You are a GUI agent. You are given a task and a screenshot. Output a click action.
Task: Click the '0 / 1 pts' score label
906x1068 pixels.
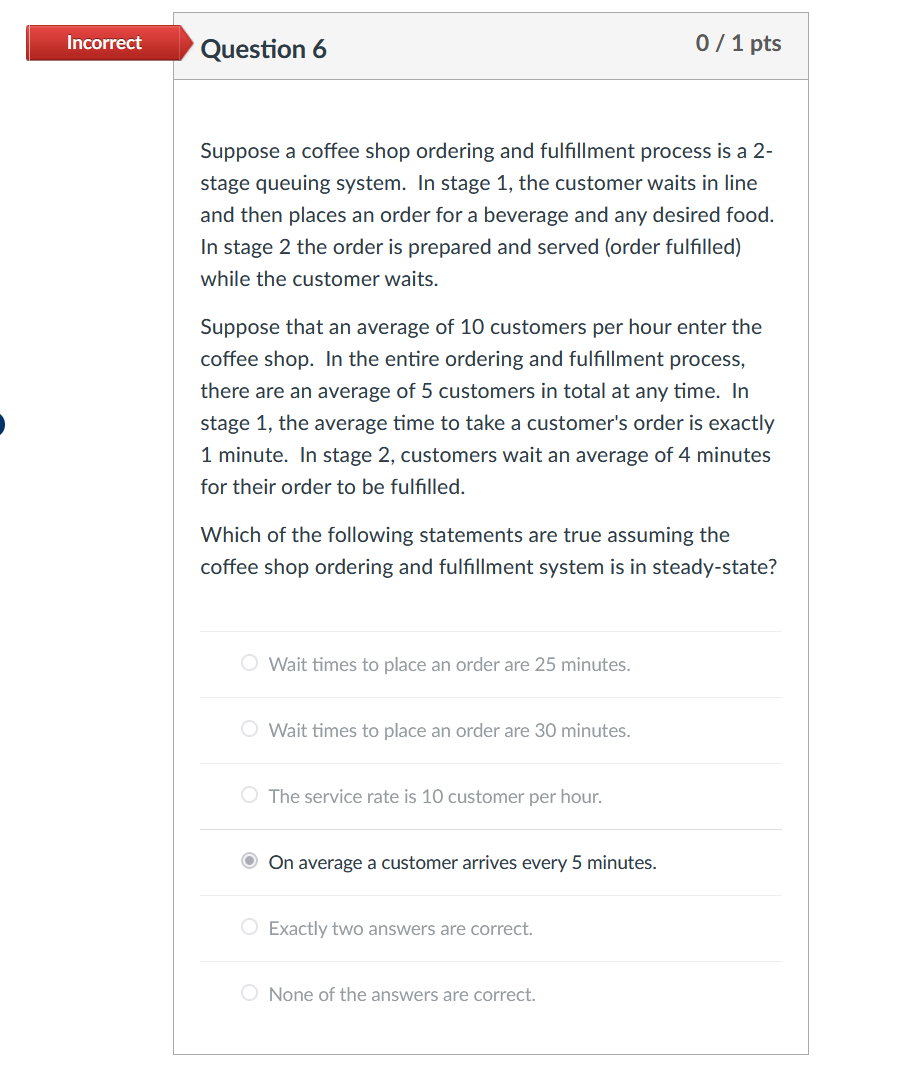738,44
